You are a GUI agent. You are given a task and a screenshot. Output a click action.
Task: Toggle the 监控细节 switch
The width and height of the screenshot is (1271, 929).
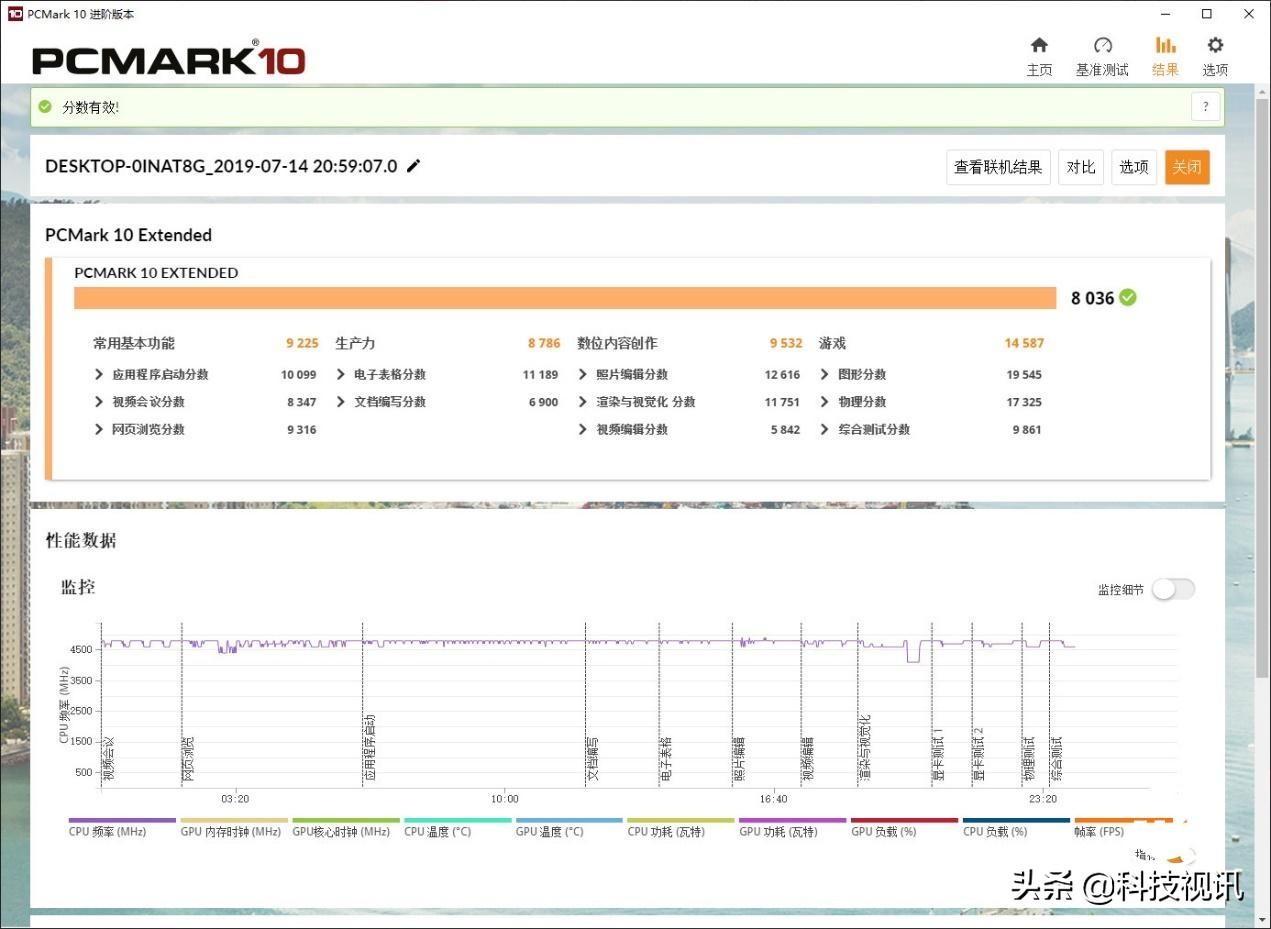(x=1172, y=589)
